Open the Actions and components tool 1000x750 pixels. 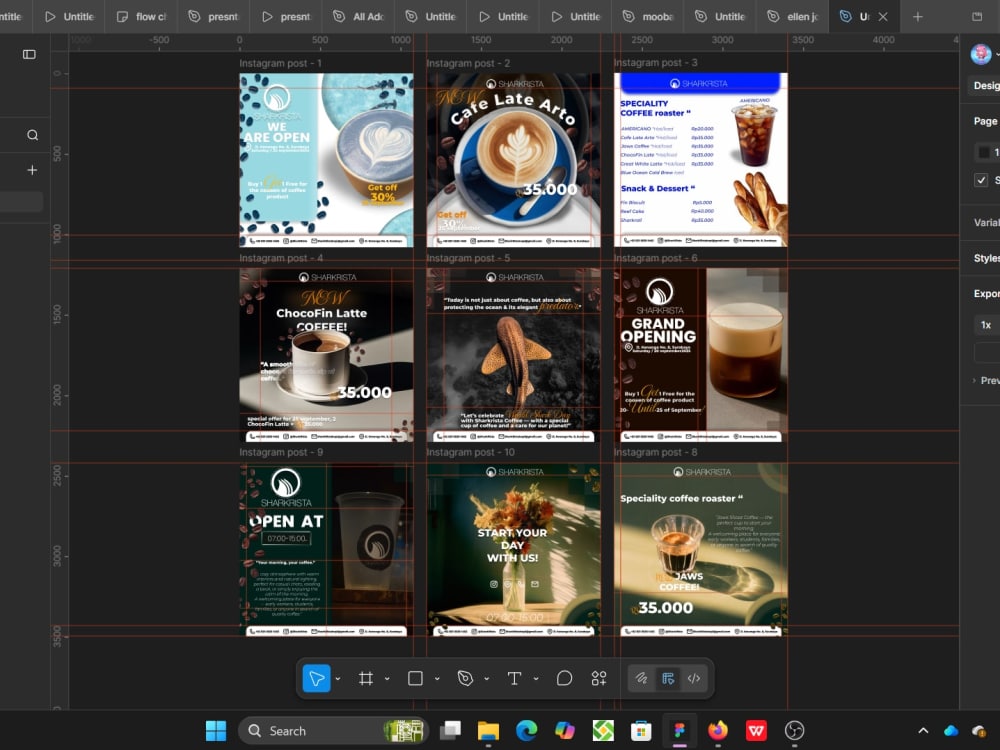click(599, 679)
